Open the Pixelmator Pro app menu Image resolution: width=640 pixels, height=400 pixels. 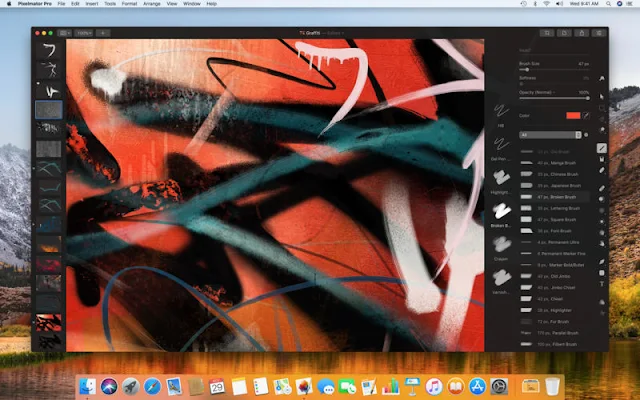[x=35, y=4]
